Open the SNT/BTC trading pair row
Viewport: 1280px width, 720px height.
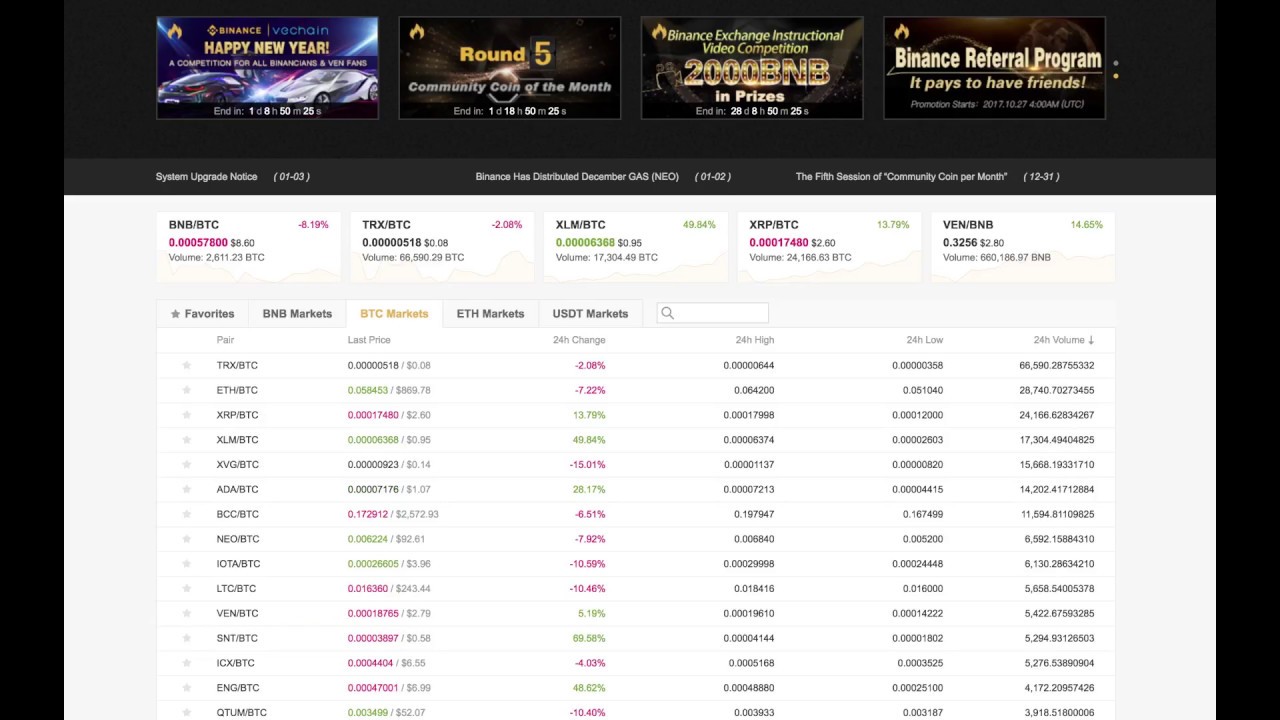635,638
